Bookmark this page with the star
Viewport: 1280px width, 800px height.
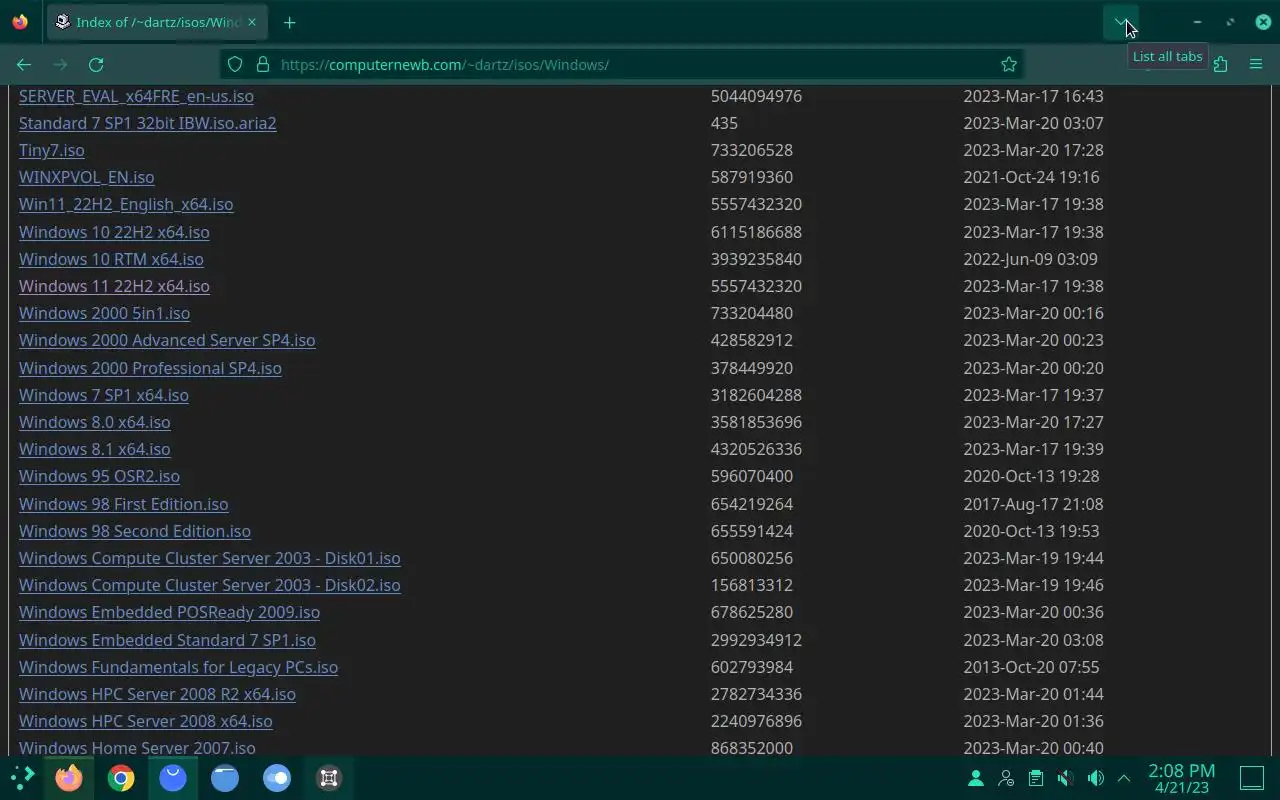pyautogui.click(x=1009, y=64)
